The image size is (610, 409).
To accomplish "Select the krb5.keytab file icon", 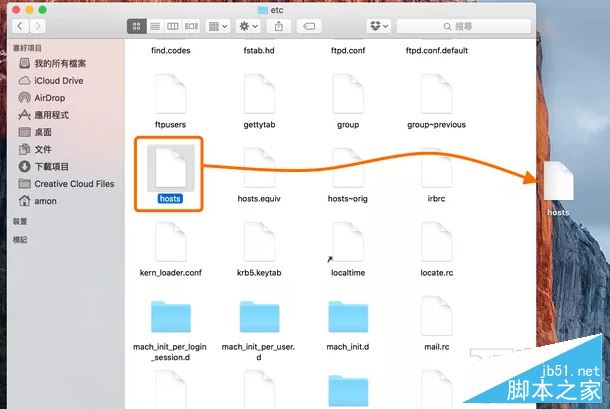I will 259,242.
